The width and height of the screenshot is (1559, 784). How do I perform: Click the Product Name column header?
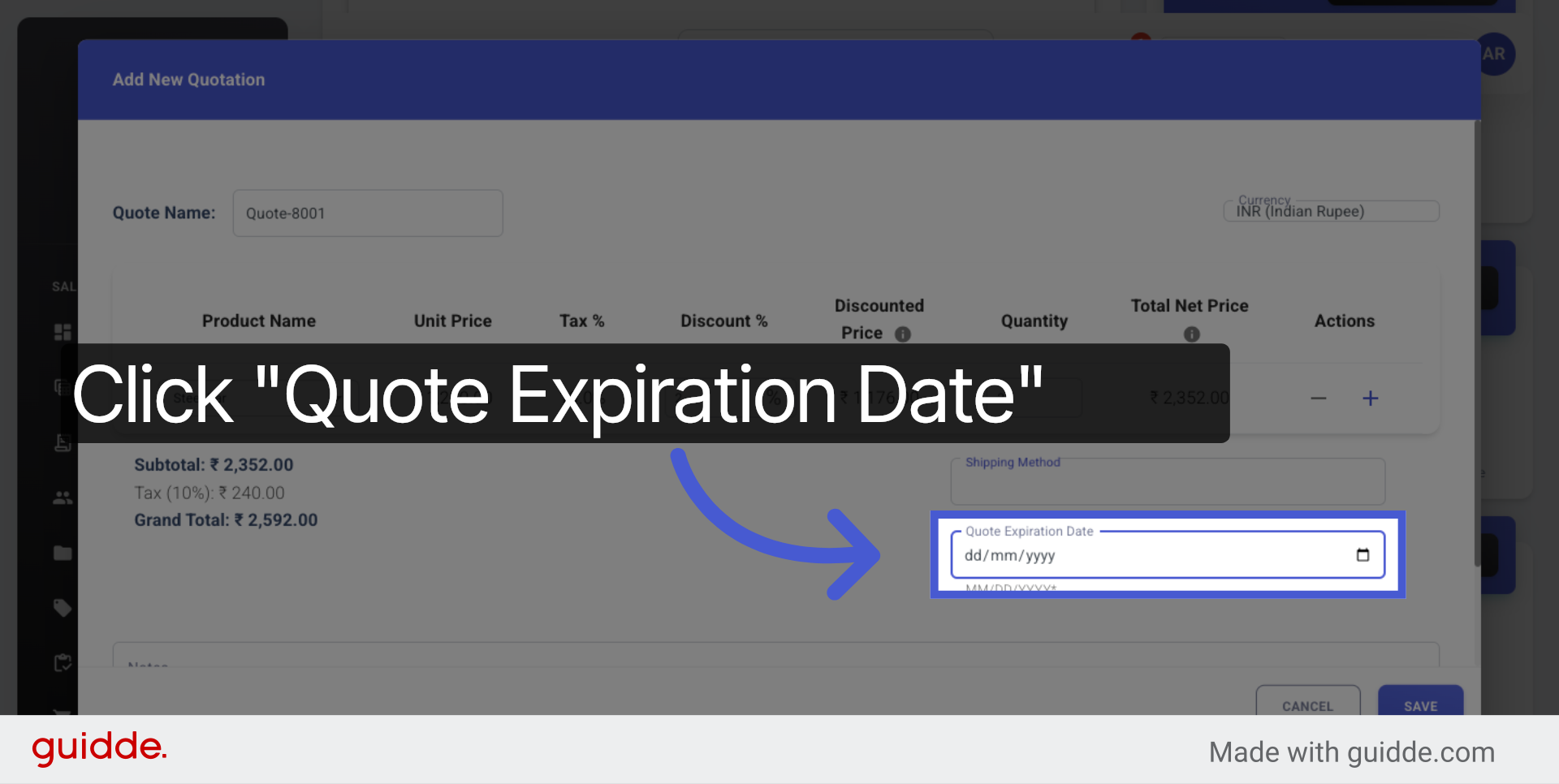click(259, 321)
